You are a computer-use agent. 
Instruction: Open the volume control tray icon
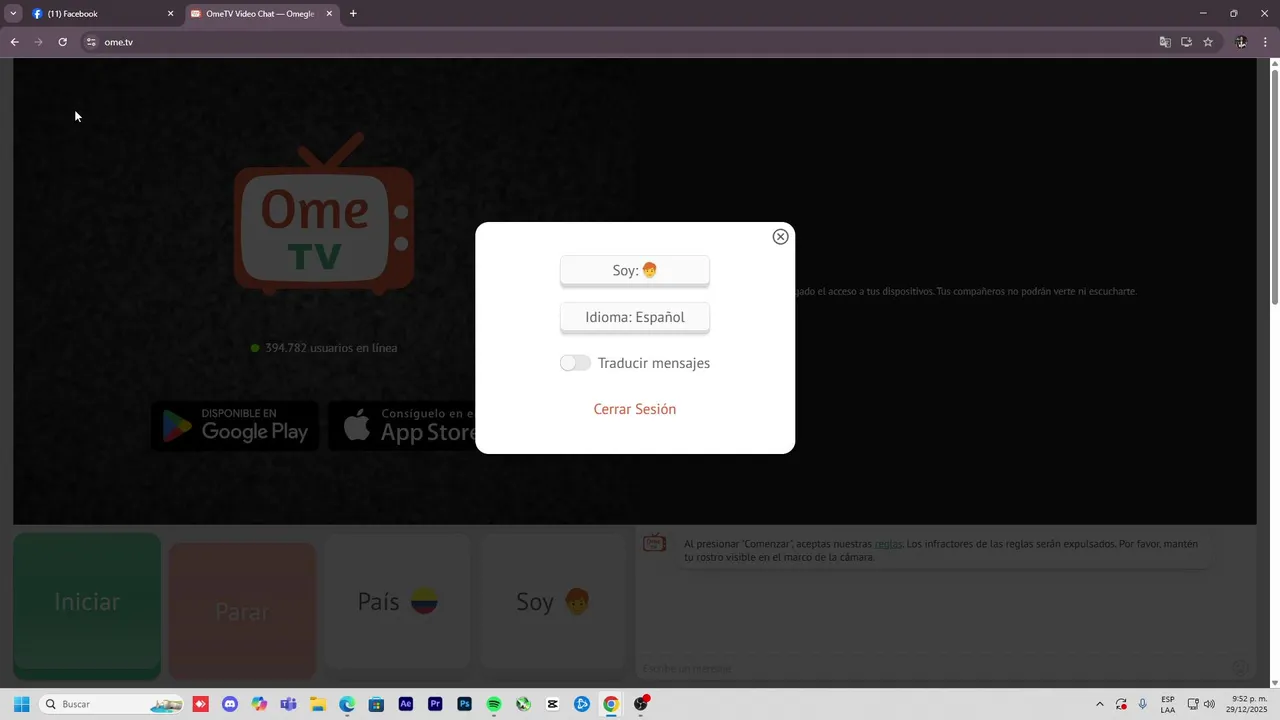(1209, 704)
